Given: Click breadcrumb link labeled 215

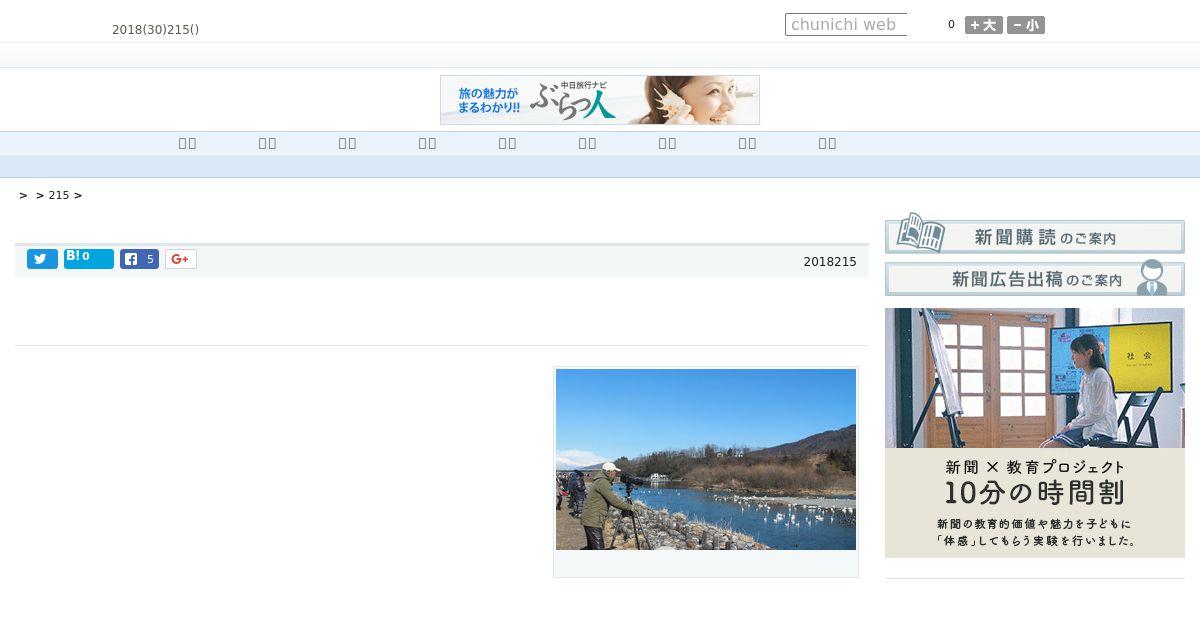Looking at the screenshot, I should click(59, 195).
